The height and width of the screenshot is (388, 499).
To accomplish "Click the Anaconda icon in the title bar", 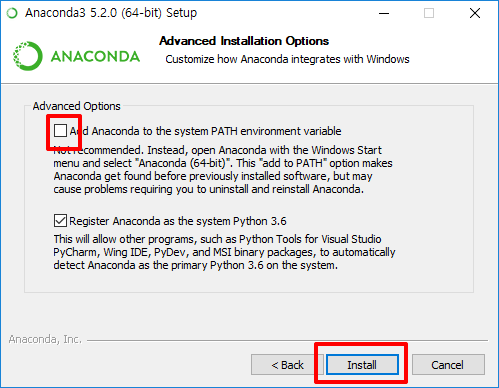I will (x=12, y=13).
